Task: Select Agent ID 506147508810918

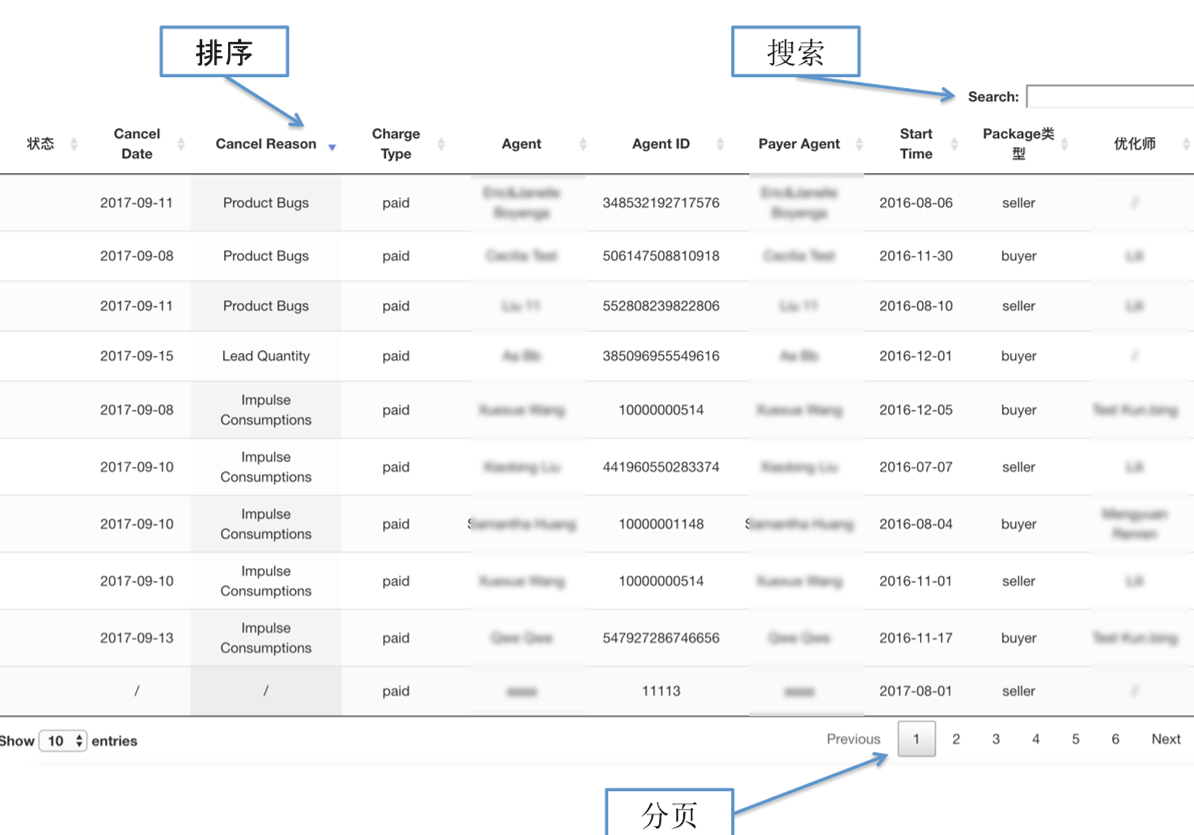Action: coord(661,257)
